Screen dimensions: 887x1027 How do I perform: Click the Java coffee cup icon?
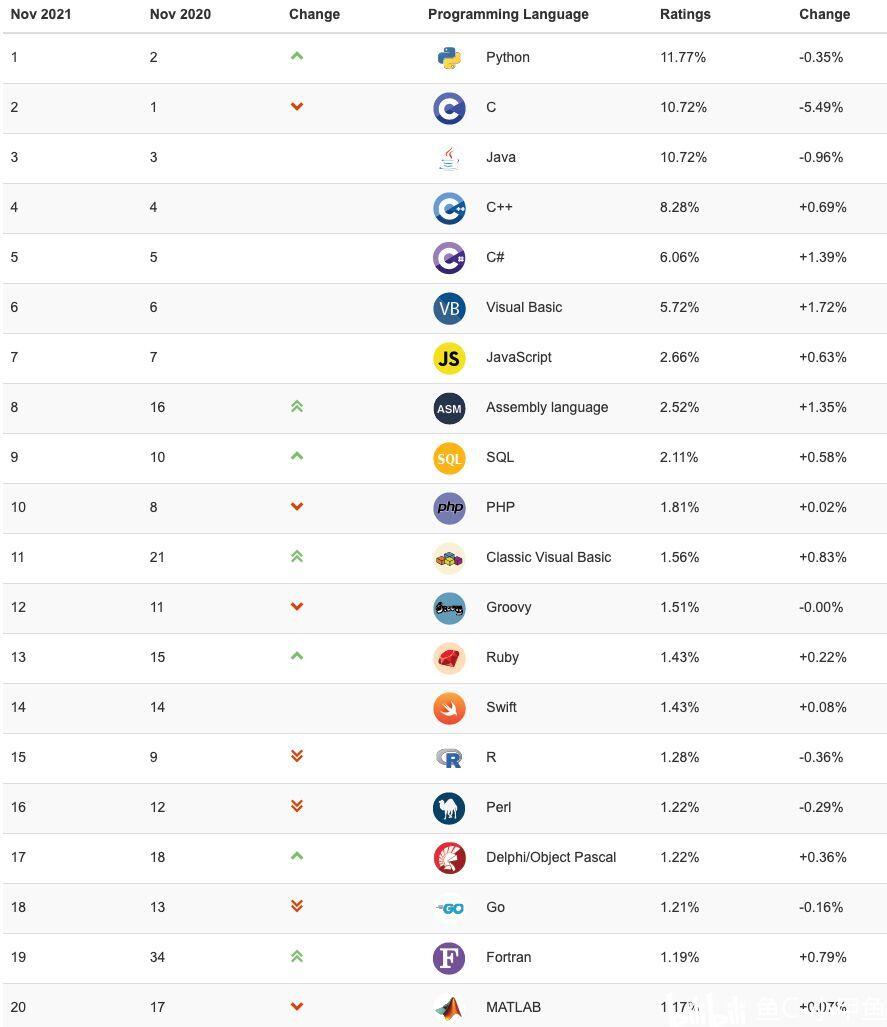(449, 158)
